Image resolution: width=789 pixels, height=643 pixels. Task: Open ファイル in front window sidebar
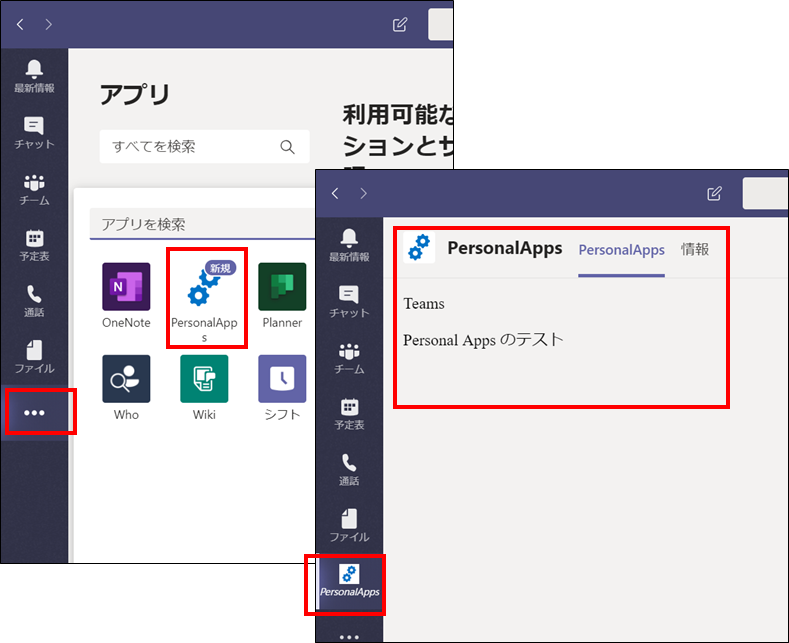pyautogui.click(x=349, y=526)
